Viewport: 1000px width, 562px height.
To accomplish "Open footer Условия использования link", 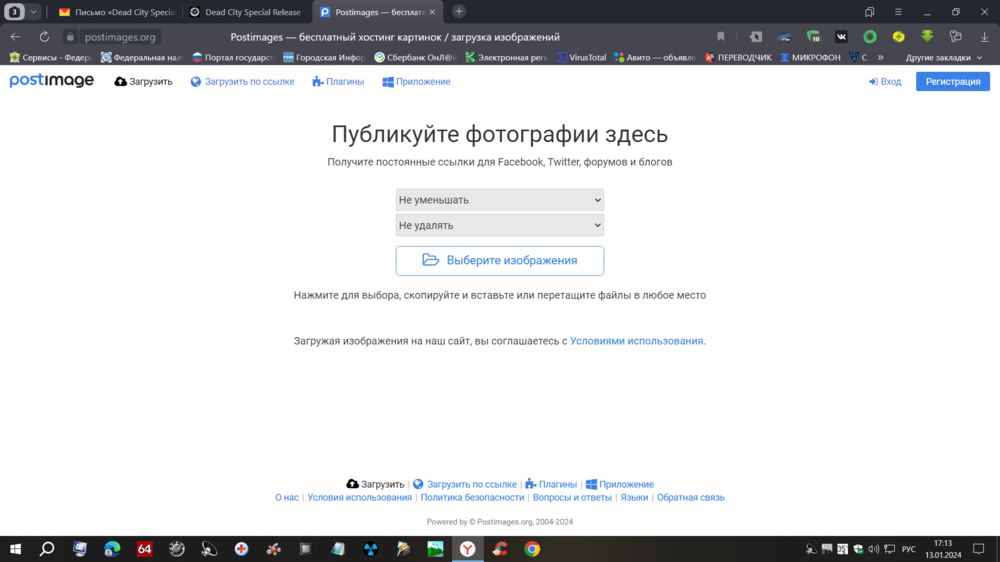I will [360, 498].
